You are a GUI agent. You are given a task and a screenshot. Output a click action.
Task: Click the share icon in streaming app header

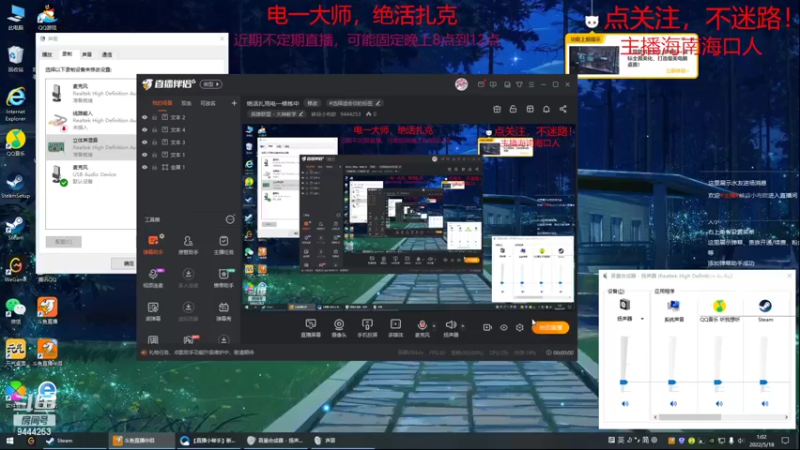(563, 109)
